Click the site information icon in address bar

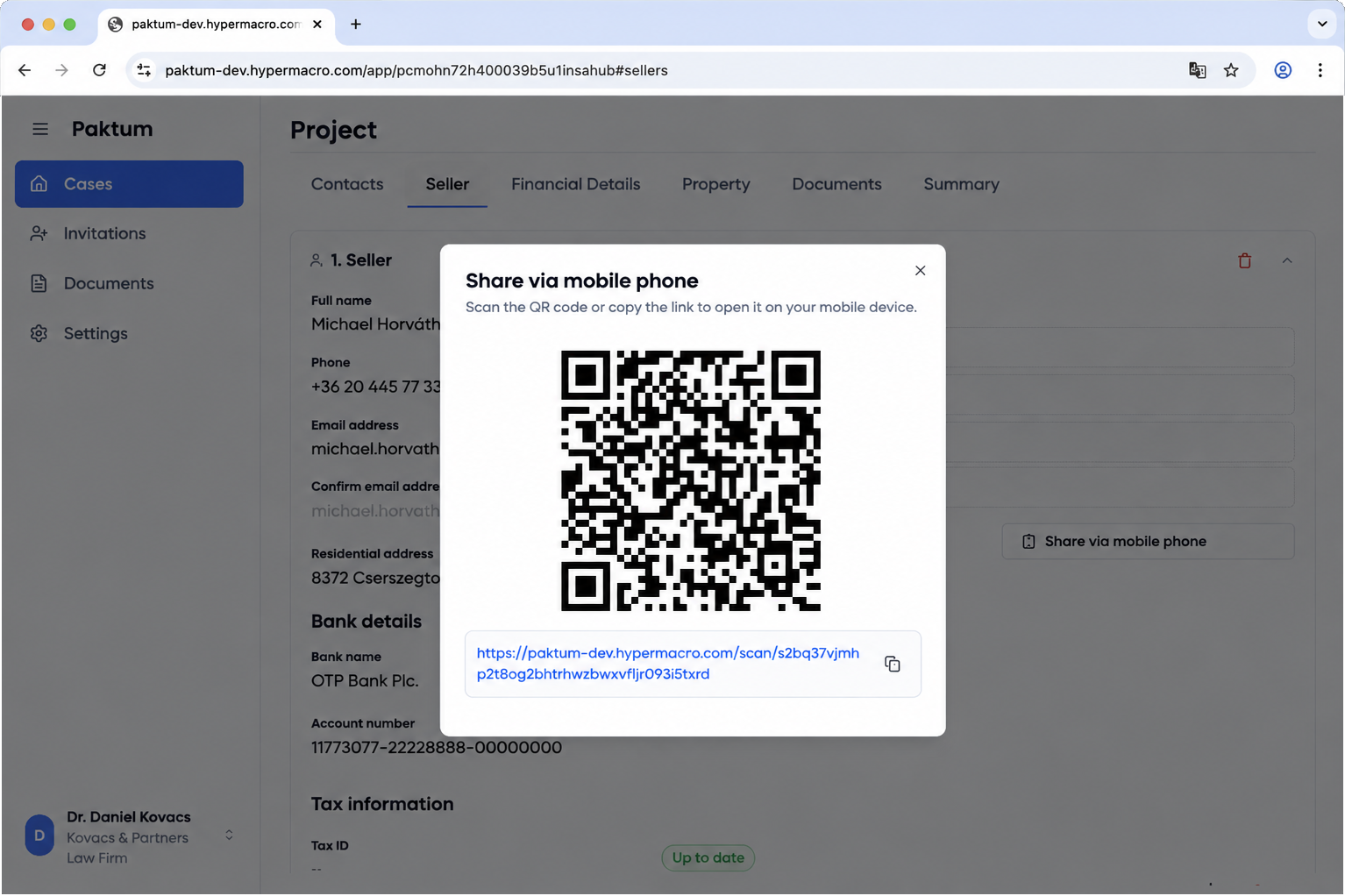click(144, 70)
